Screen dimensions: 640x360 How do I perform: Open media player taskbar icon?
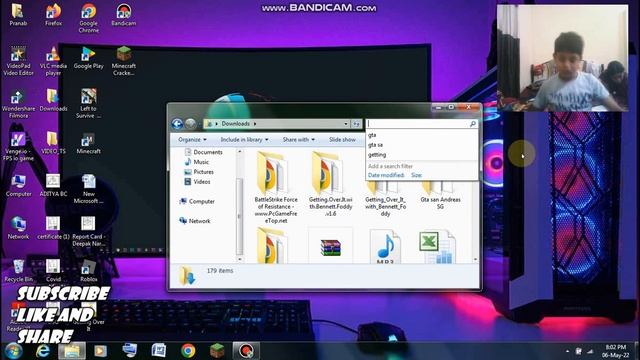click(100, 351)
